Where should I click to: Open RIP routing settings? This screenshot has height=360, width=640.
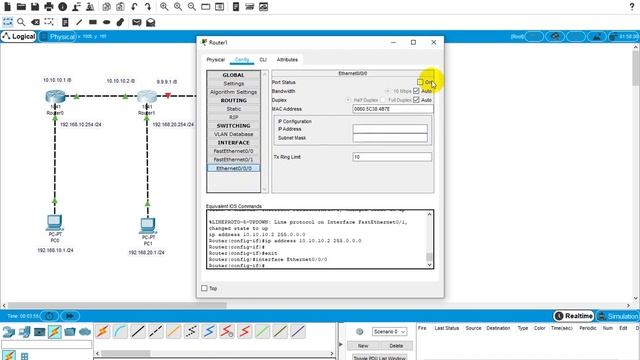(233, 117)
